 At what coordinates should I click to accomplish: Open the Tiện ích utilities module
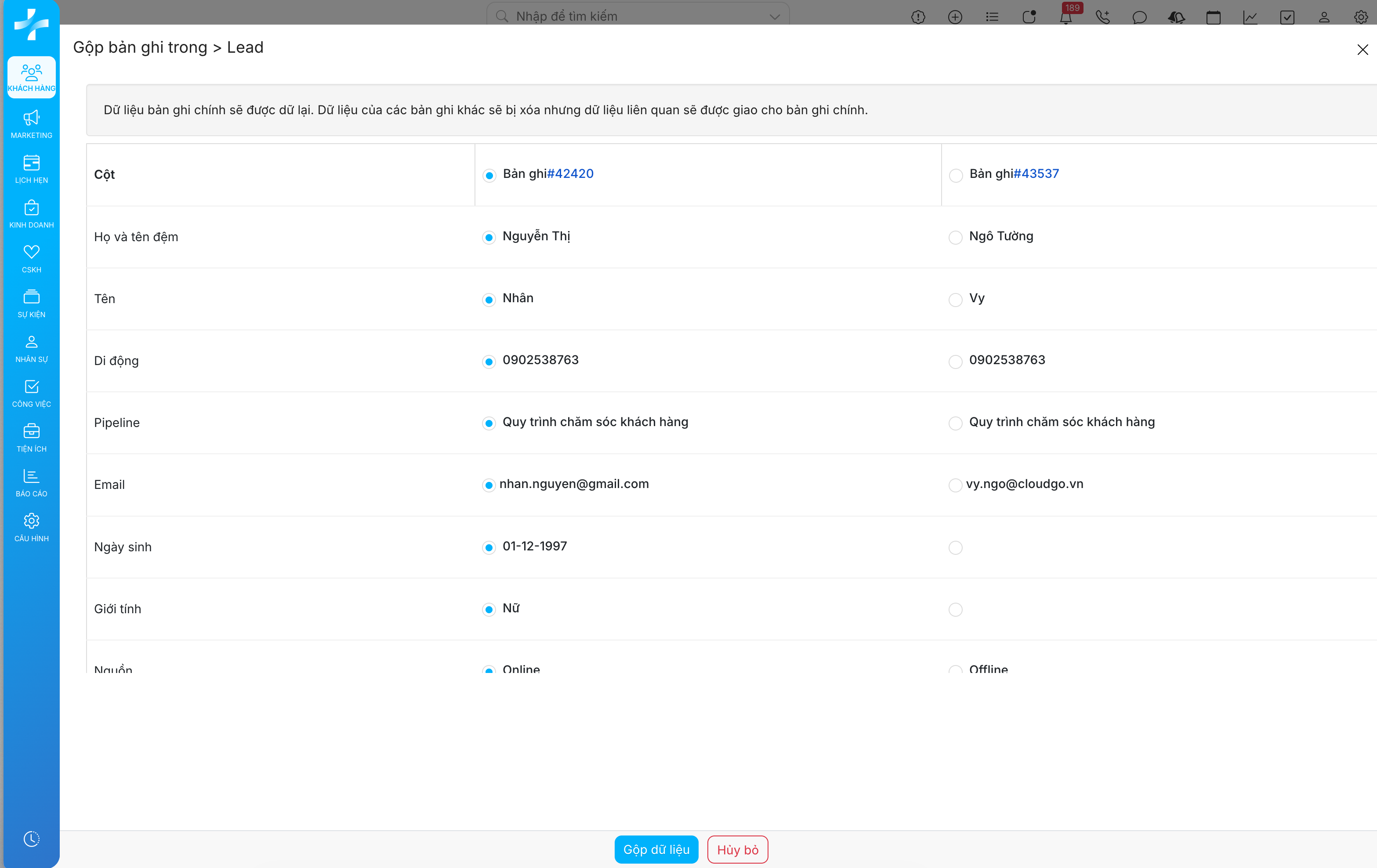(x=32, y=438)
